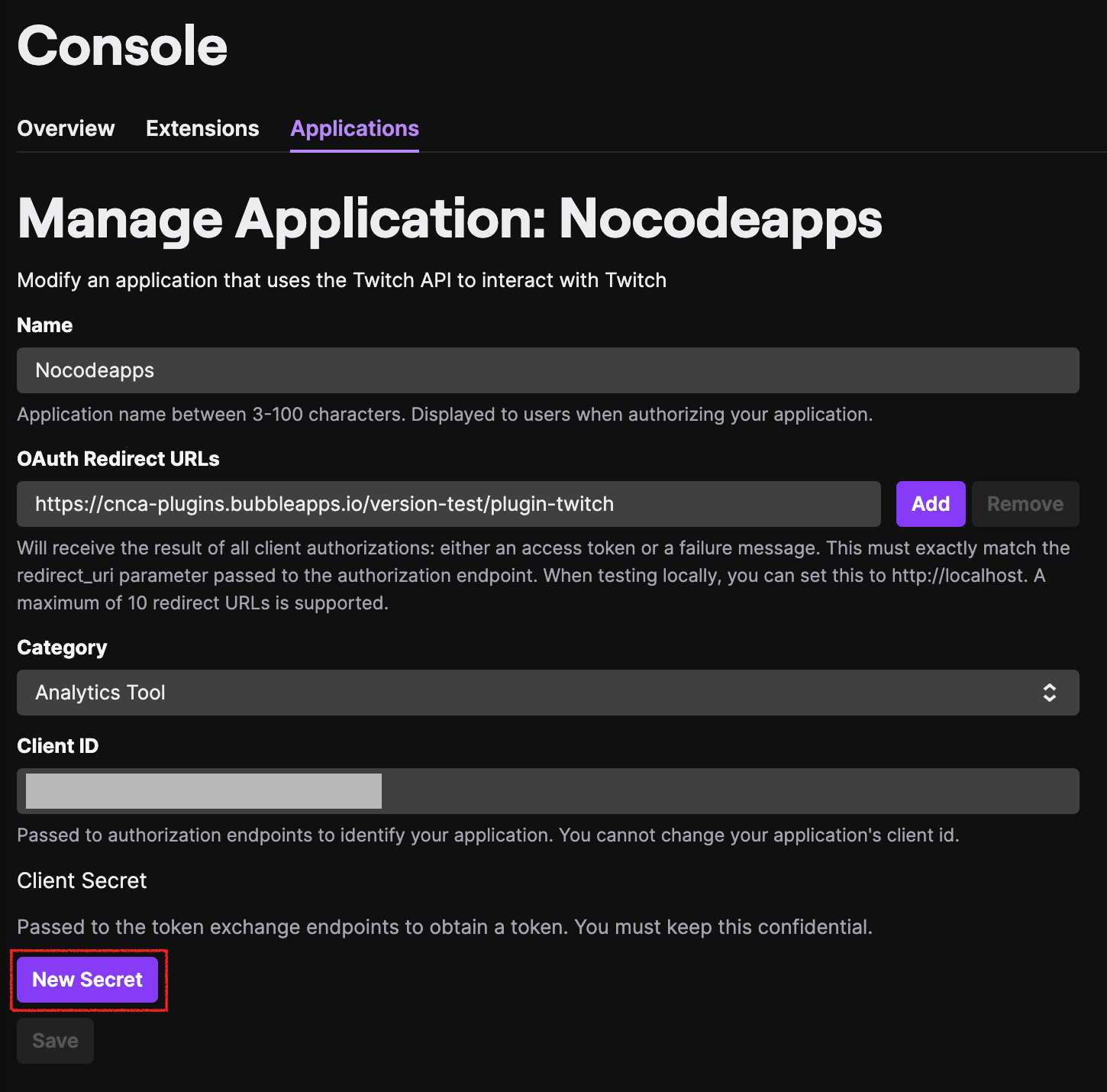Generate a New Secret
The height and width of the screenshot is (1092, 1107).
(x=87, y=980)
